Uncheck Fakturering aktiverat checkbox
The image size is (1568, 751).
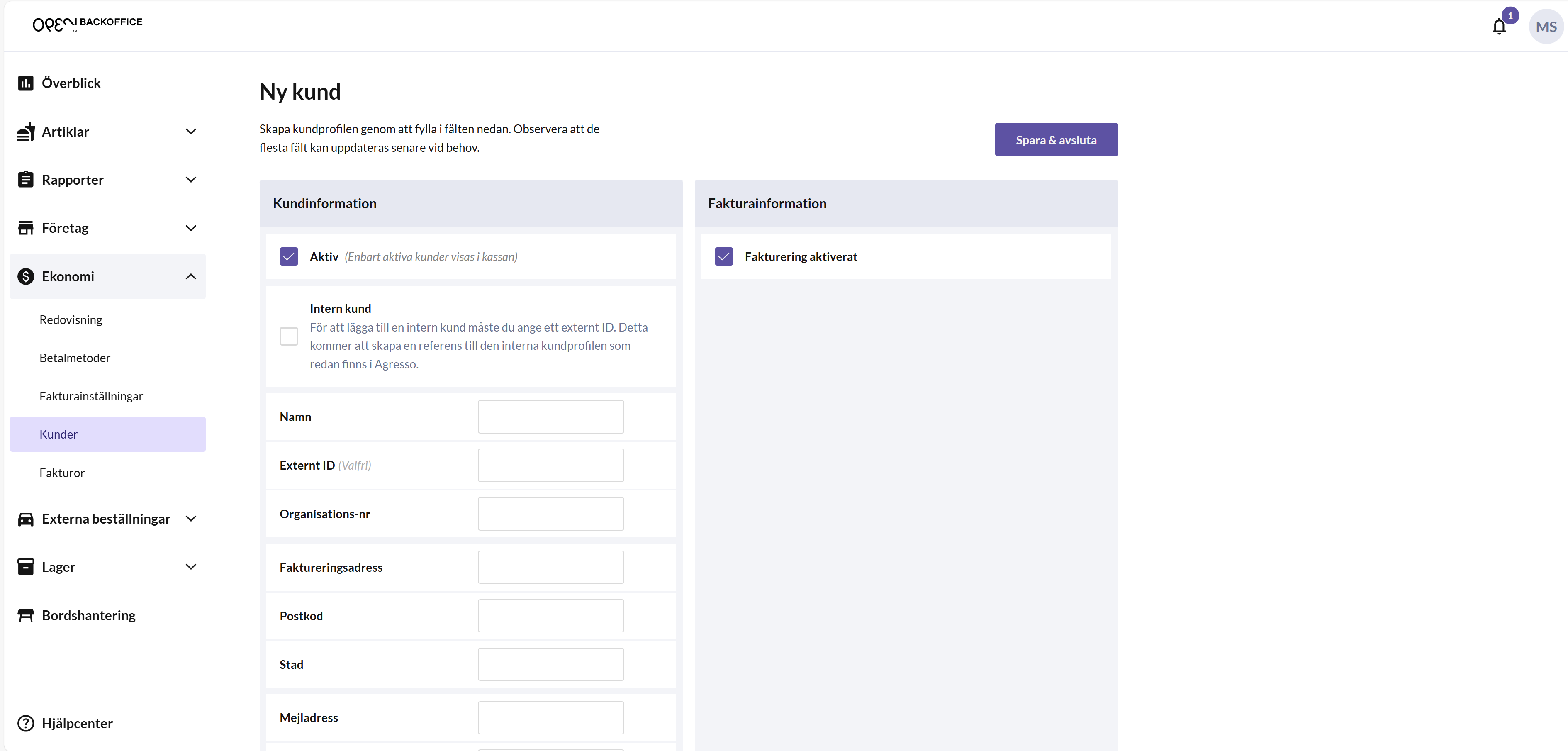point(724,256)
